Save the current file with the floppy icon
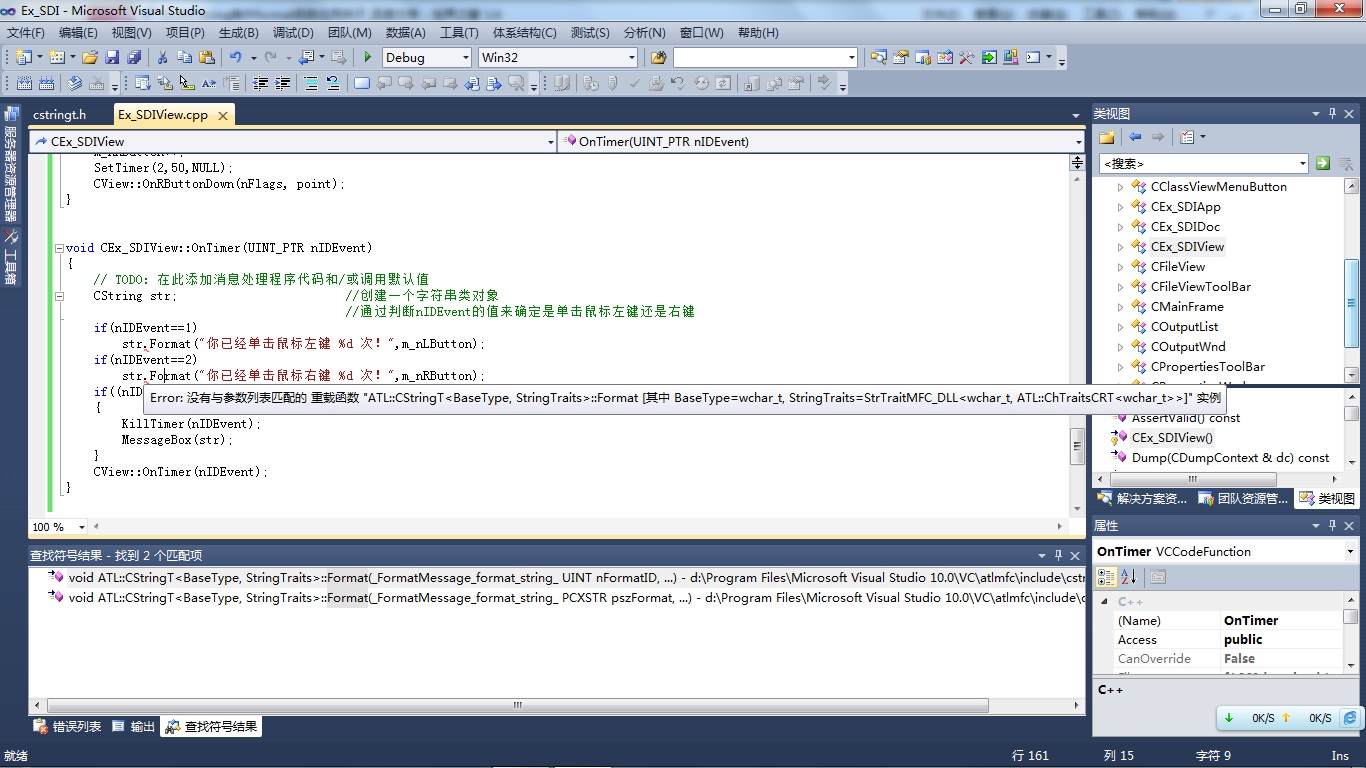The height and width of the screenshot is (768, 1366). click(112, 57)
